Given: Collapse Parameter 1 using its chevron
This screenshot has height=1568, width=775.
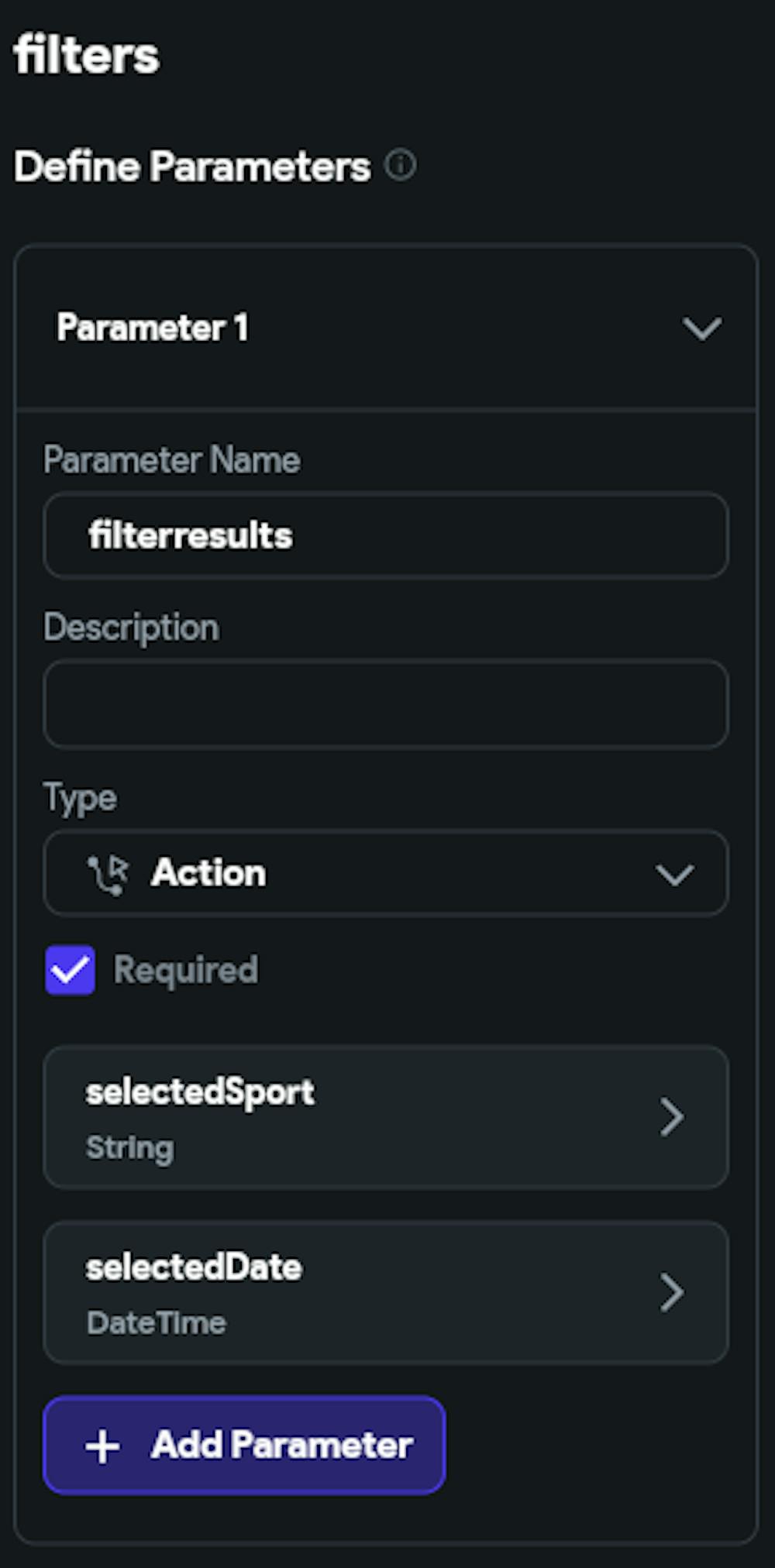Looking at the screenshot, I should (702, 328).
